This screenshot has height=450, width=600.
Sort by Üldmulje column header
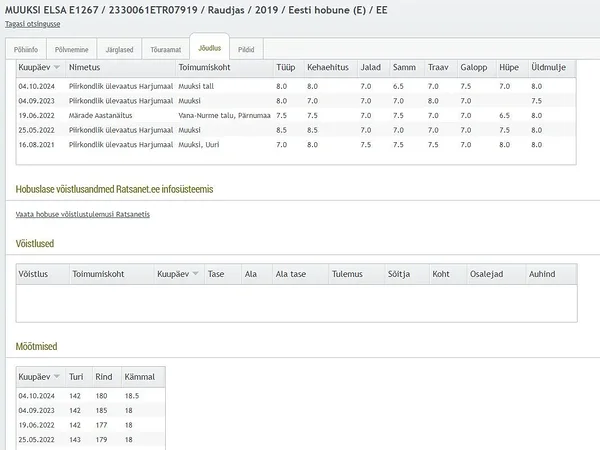click(550, 68)
